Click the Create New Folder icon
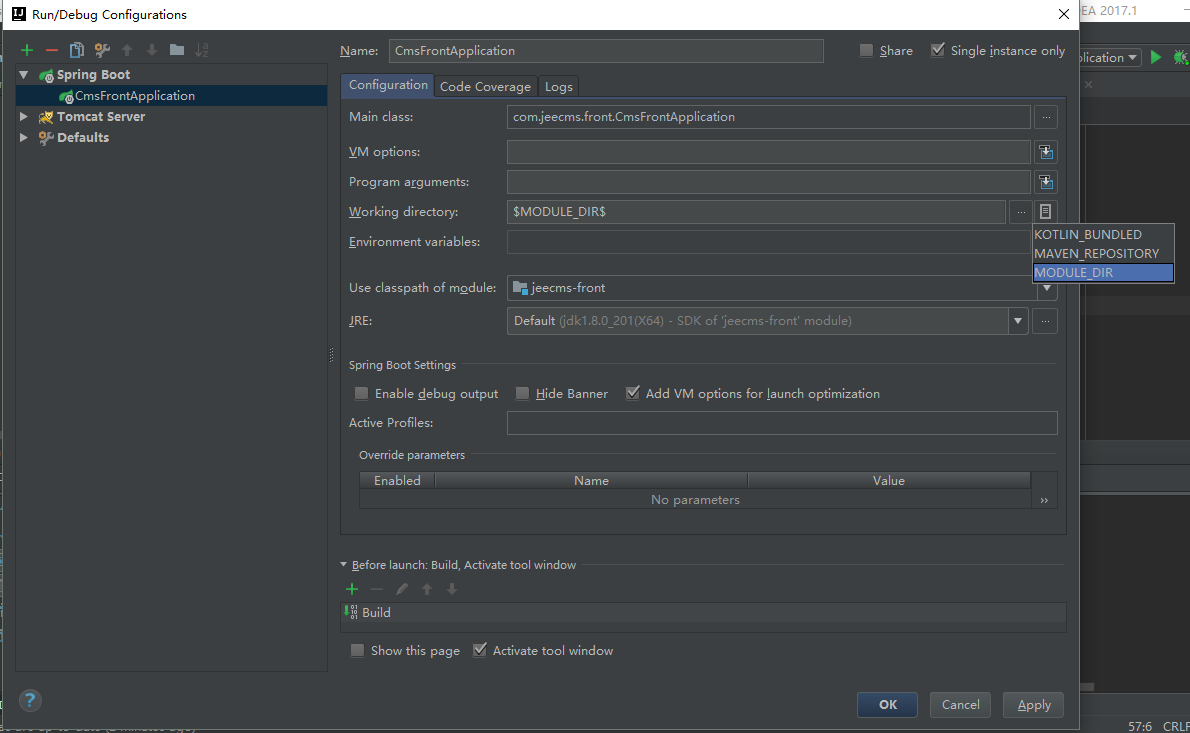This screenshot has width=1190, height=733. click(177, 50)
